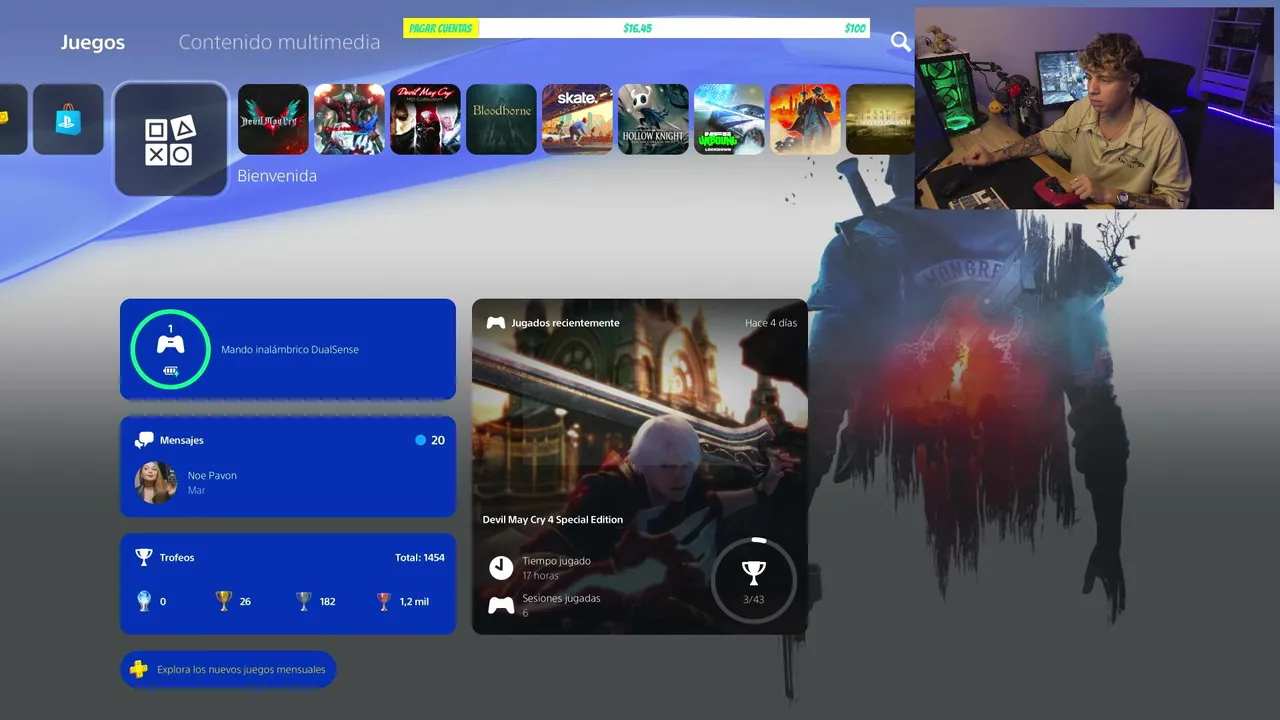Click the search magnifier icon
The image size is (1280, 720).
(901, 42)
